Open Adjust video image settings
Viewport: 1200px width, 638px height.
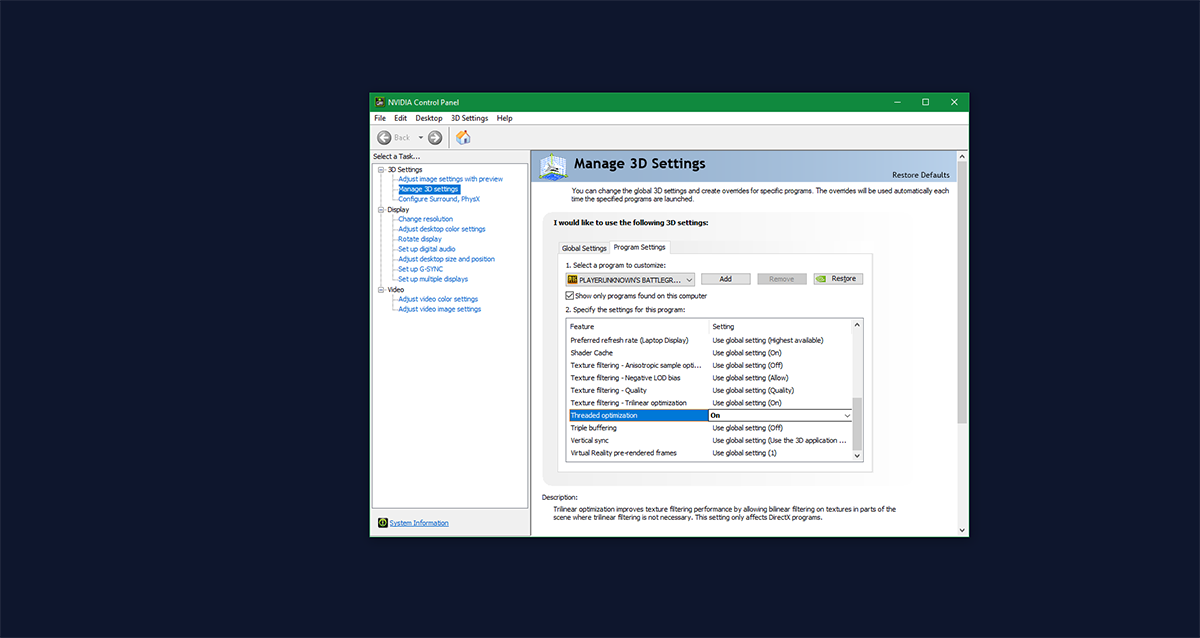coord(440,309)
